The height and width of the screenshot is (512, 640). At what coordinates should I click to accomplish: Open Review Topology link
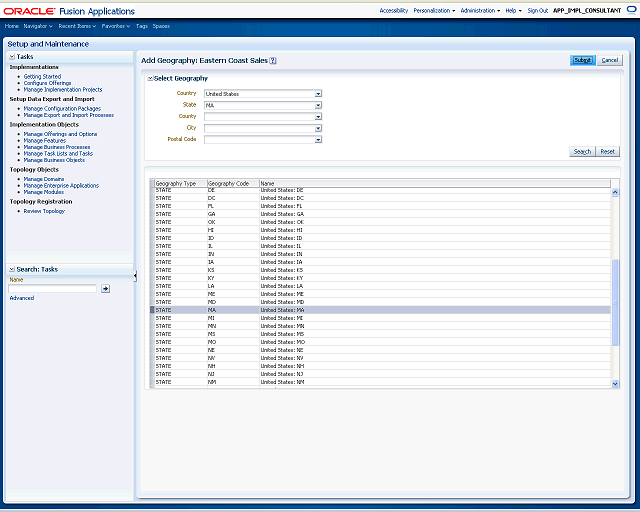44,211
